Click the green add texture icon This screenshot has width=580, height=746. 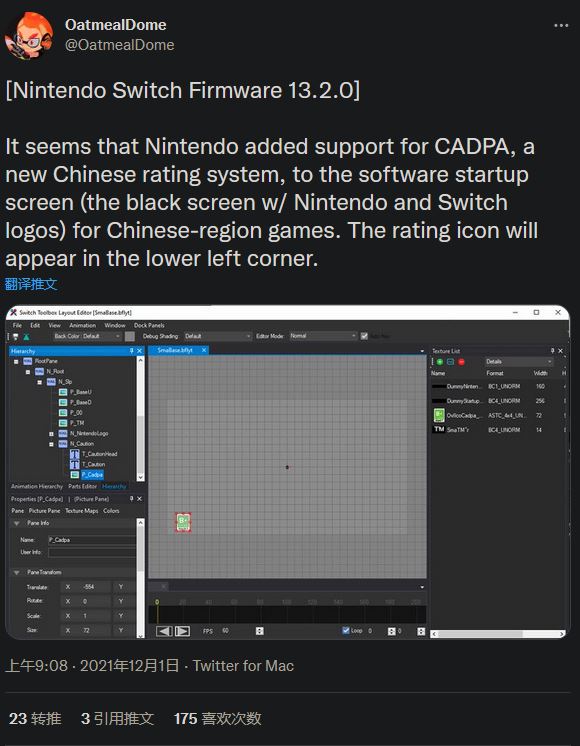pos(440,362)
